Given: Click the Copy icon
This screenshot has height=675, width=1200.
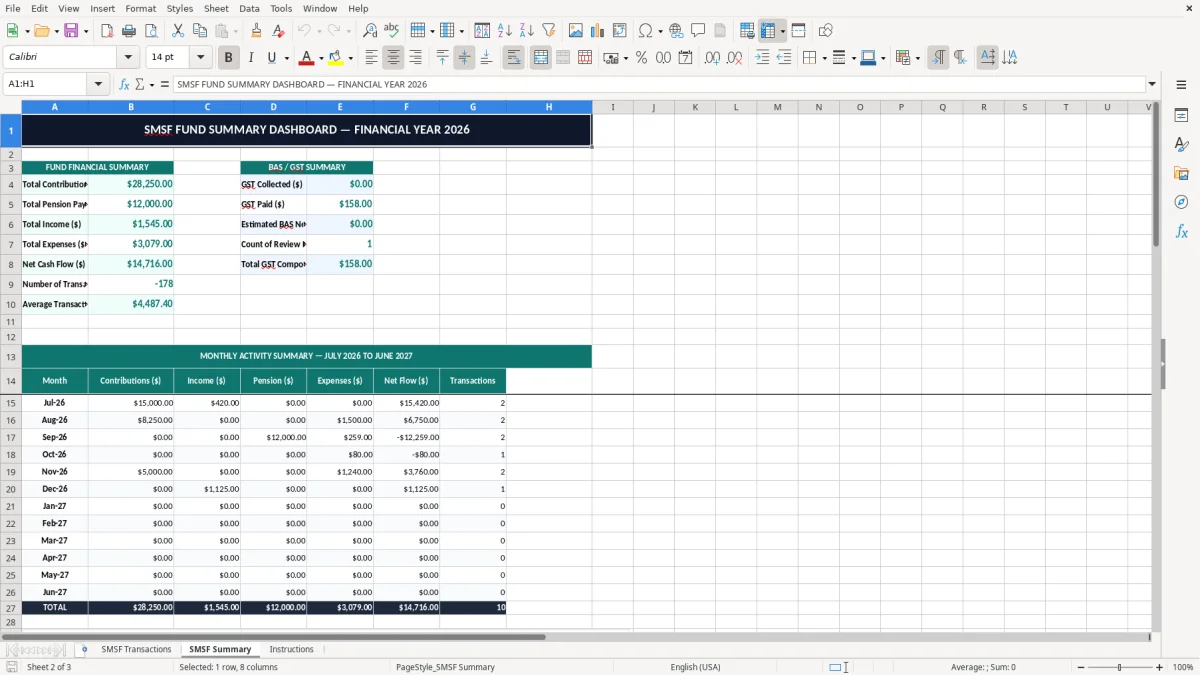Looking at the screenshot, I should (x=200, y=31).
